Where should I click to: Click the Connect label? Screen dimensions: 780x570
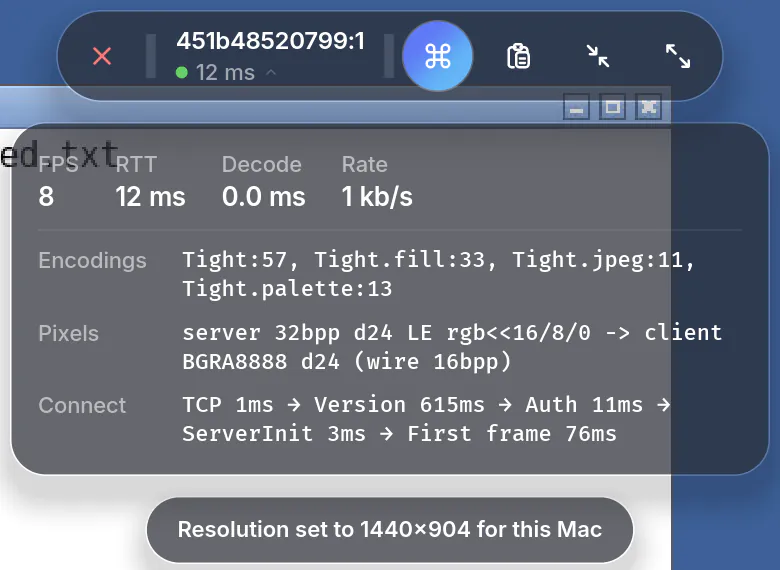82,405
